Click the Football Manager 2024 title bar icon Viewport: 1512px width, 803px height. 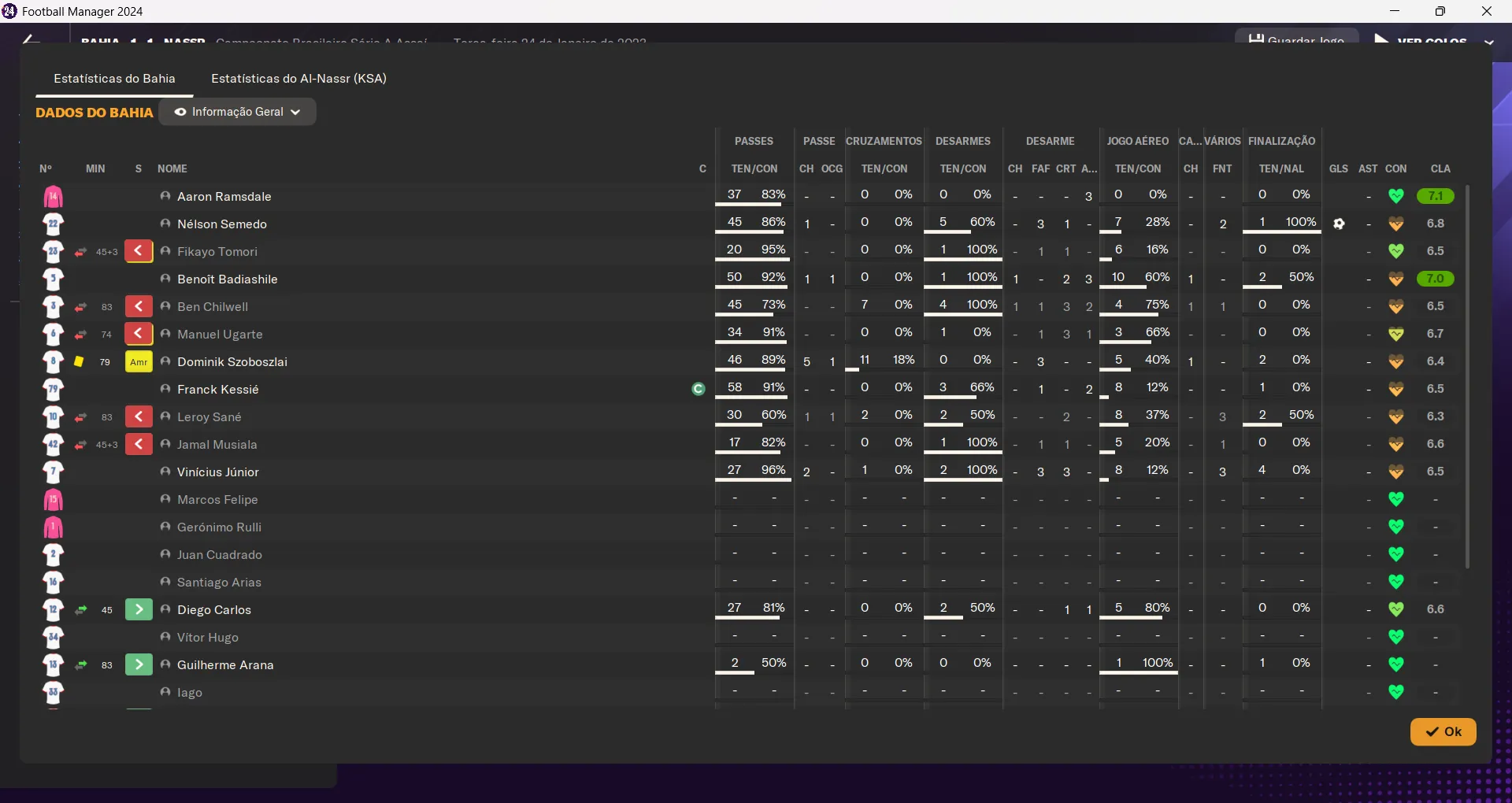(9, 11)
